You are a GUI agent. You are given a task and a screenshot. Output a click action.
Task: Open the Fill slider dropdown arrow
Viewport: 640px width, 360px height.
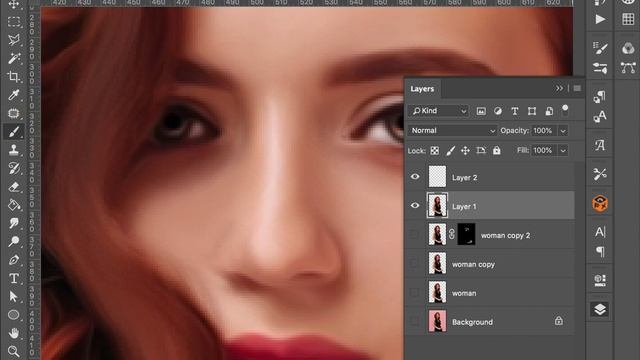563,150
